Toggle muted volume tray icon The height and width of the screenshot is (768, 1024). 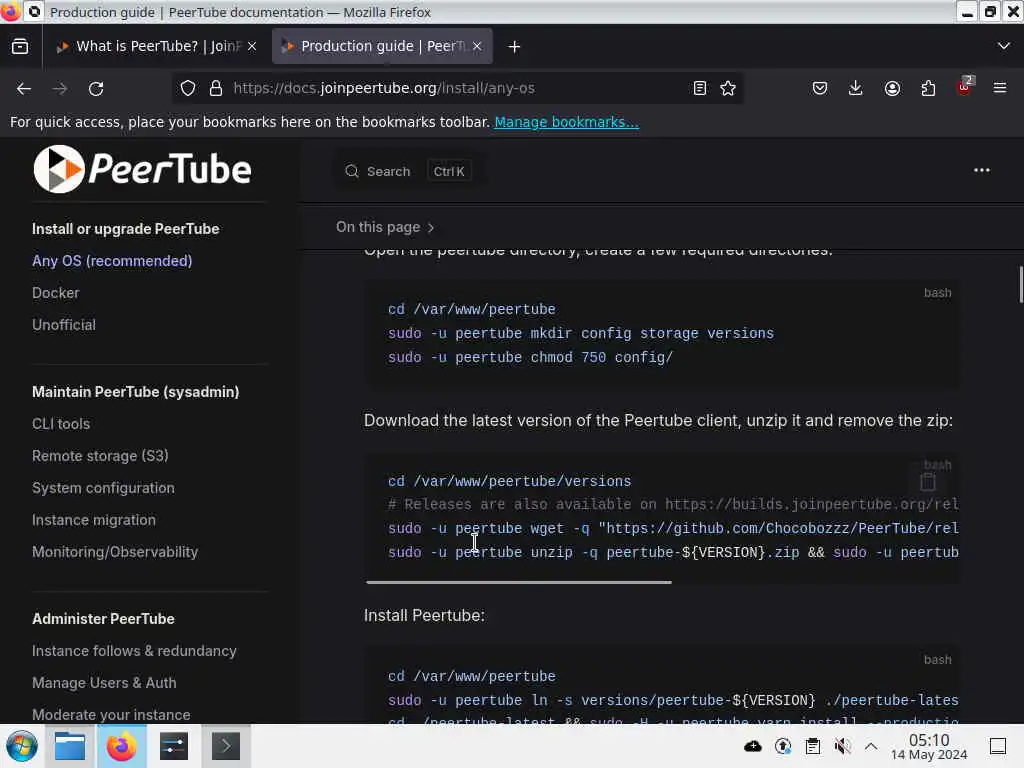[x=842, y=746]
